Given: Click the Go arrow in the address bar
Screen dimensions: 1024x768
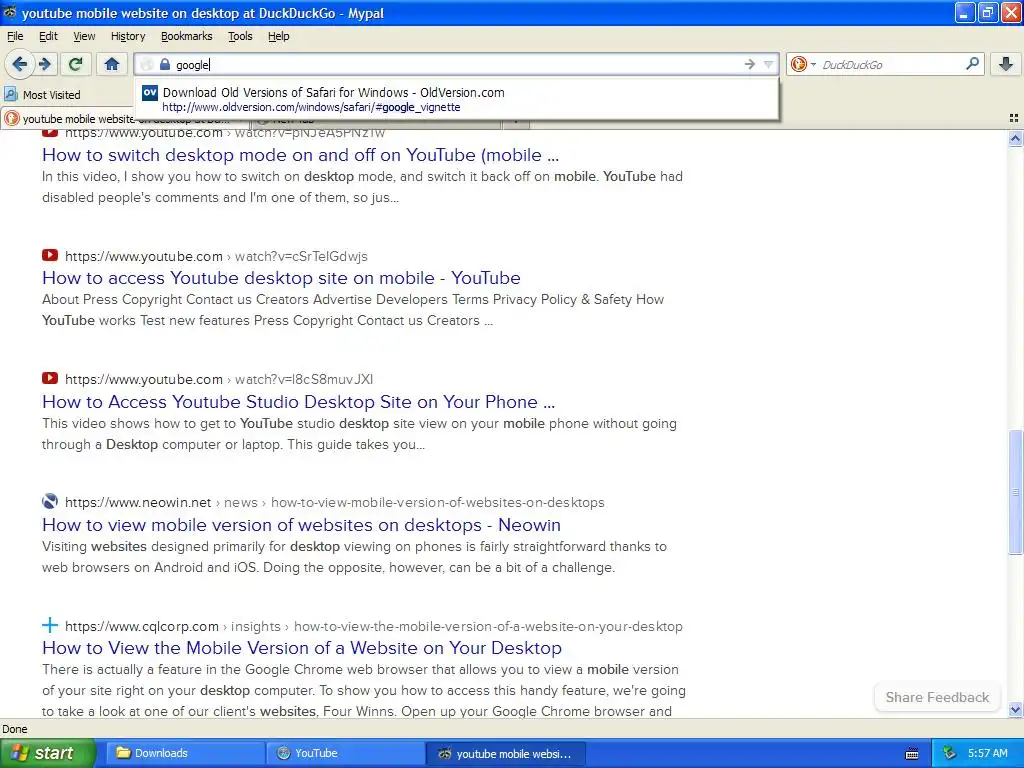Looking at the screenshot, I should [749, 64].
